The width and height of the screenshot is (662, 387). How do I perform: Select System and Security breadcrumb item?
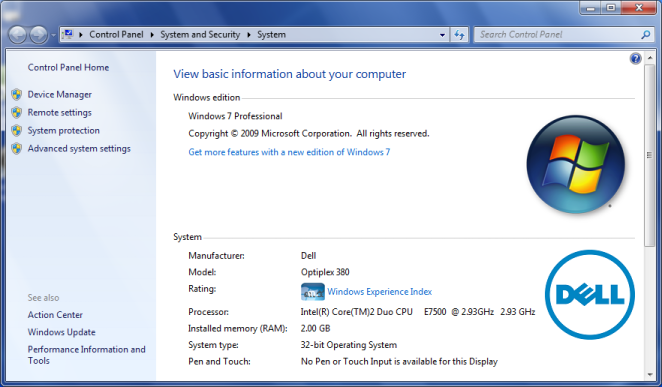tap(200, 35)
